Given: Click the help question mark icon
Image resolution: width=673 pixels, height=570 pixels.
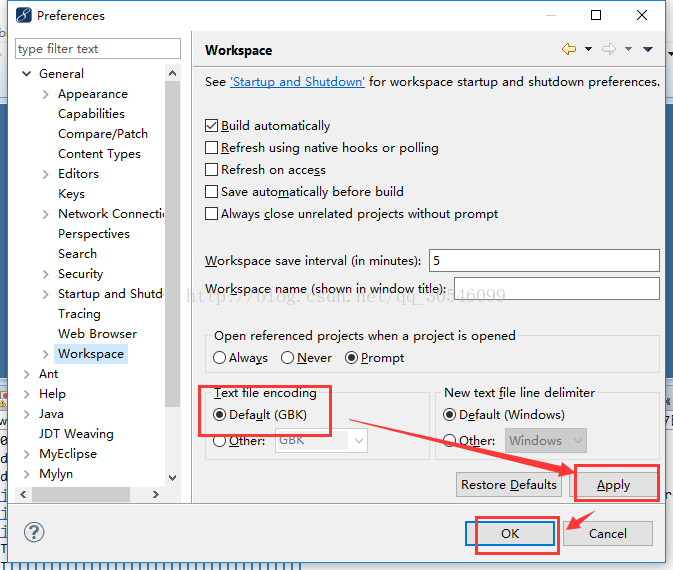Looking at the screenshot, I should [x=34, y=532].
